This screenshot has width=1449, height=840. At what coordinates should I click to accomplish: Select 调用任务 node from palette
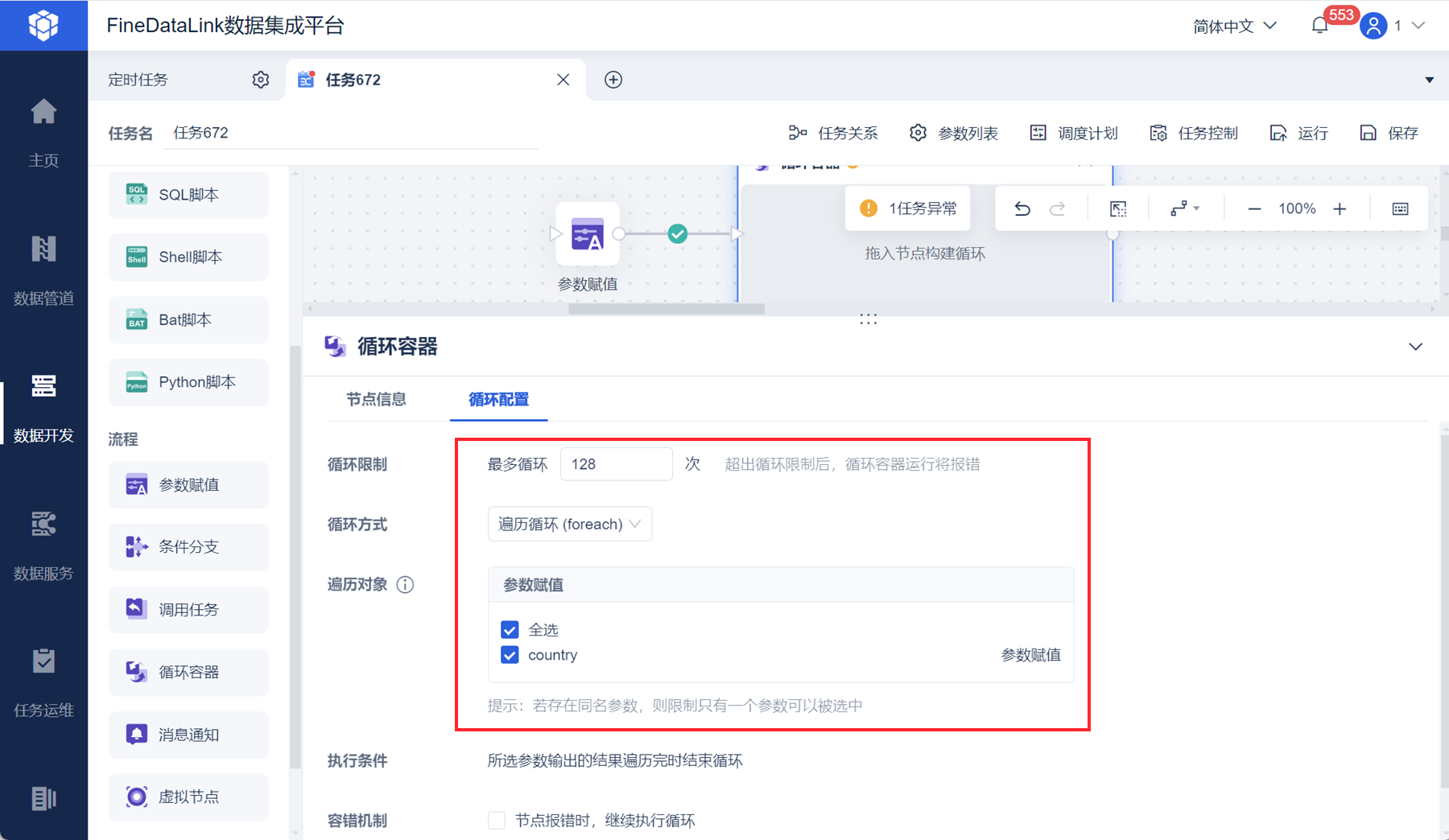tap(188, 610)
